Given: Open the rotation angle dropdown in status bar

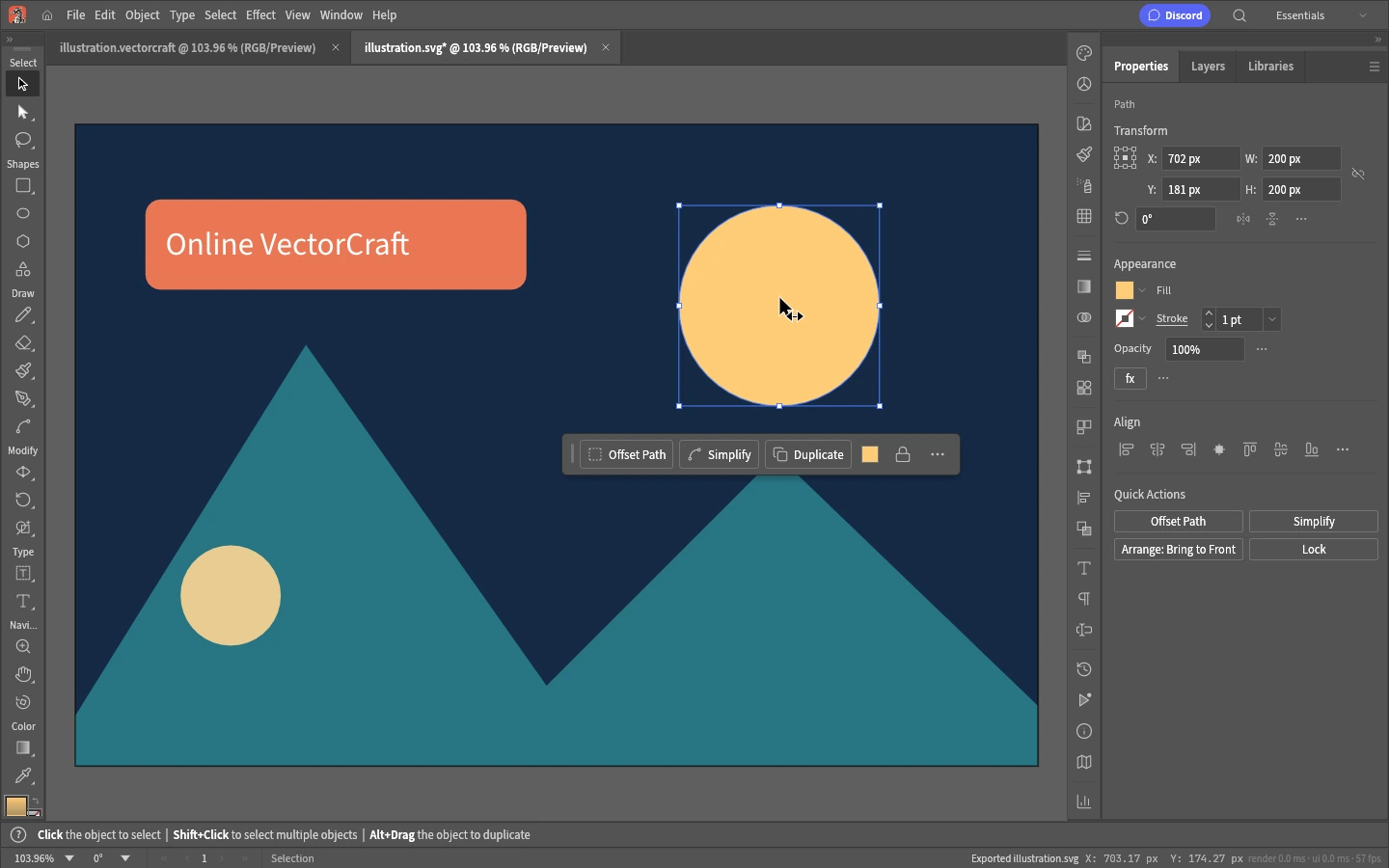Looking at the screenshot, I should [x=125, y=858].
